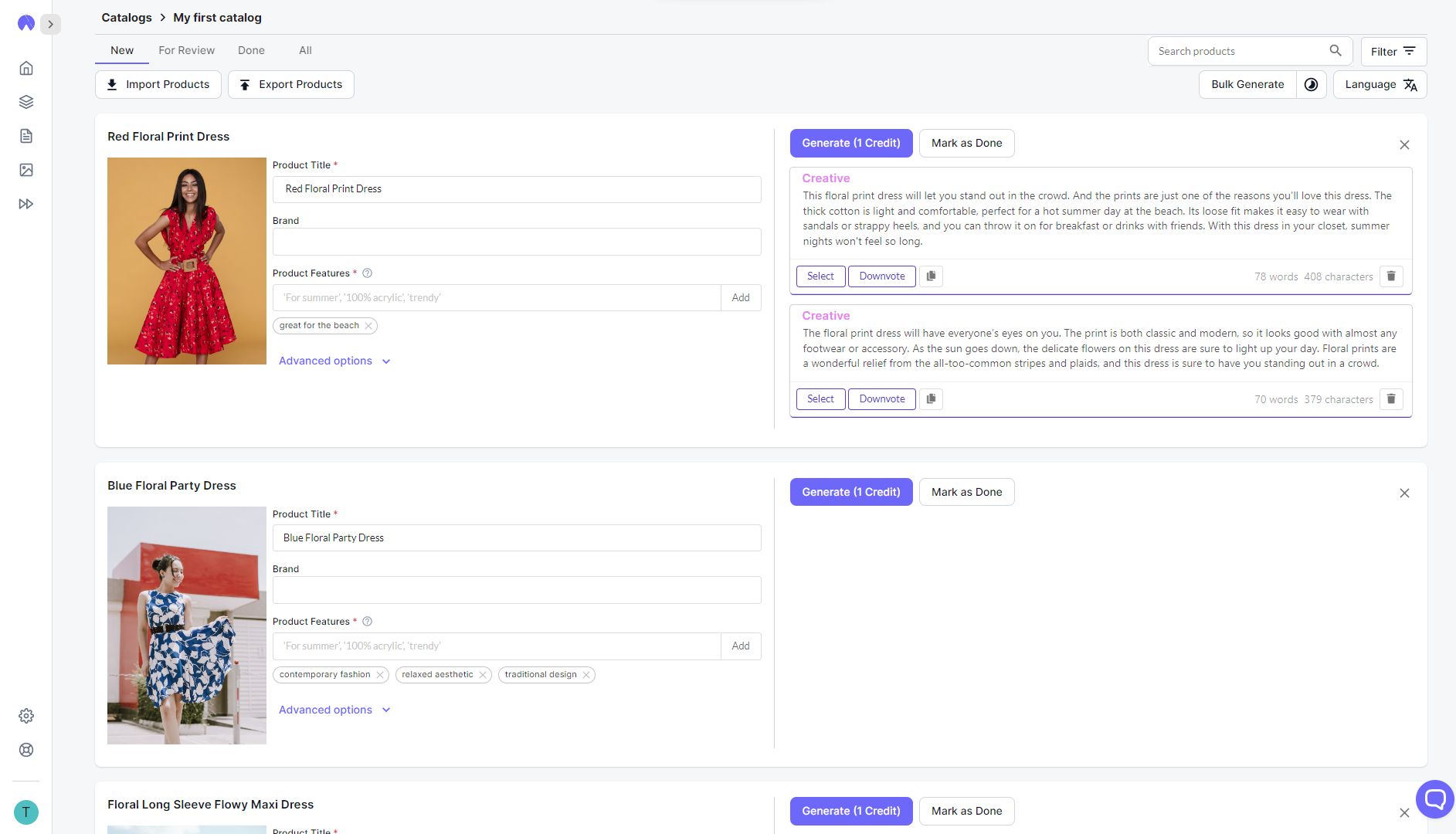Switch to the New tab
The width and height of the screenshot is (1456, 834).
pyautogui.click(x=122, y=50)
